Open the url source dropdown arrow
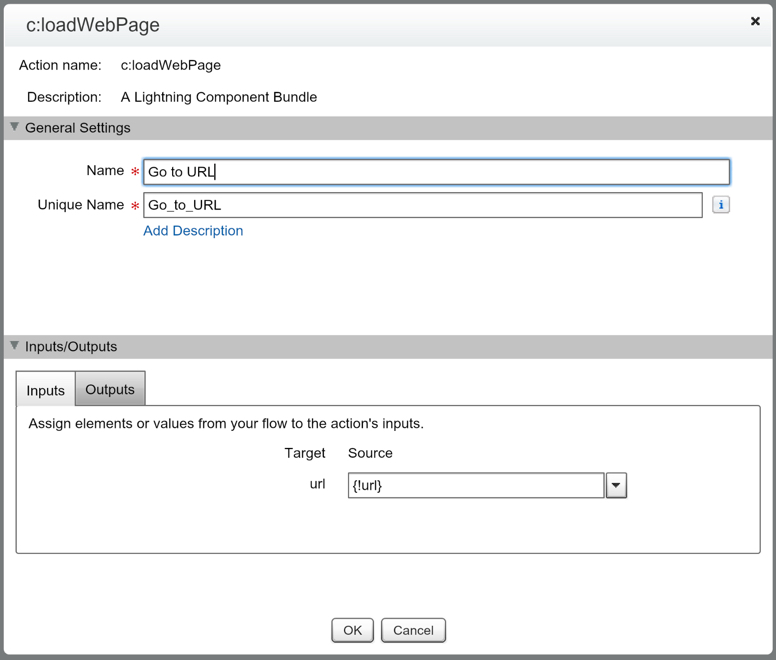Screen dimensions: 776x660 [x=616, y=486]
